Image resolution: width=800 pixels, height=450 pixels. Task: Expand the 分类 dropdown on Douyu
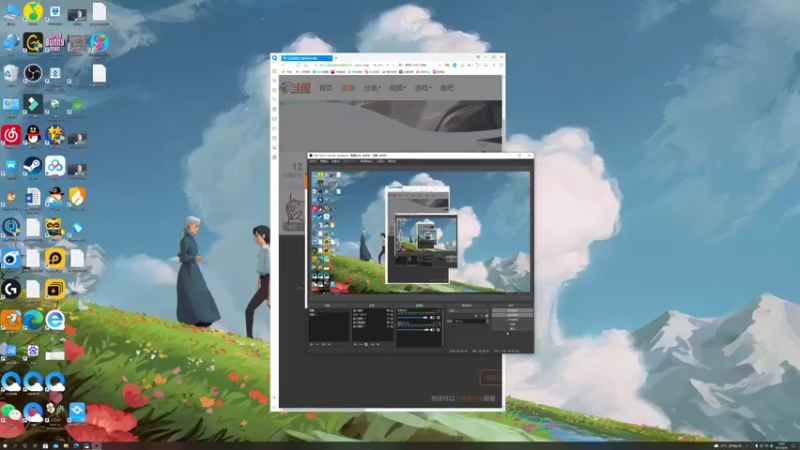pos(372,88)
